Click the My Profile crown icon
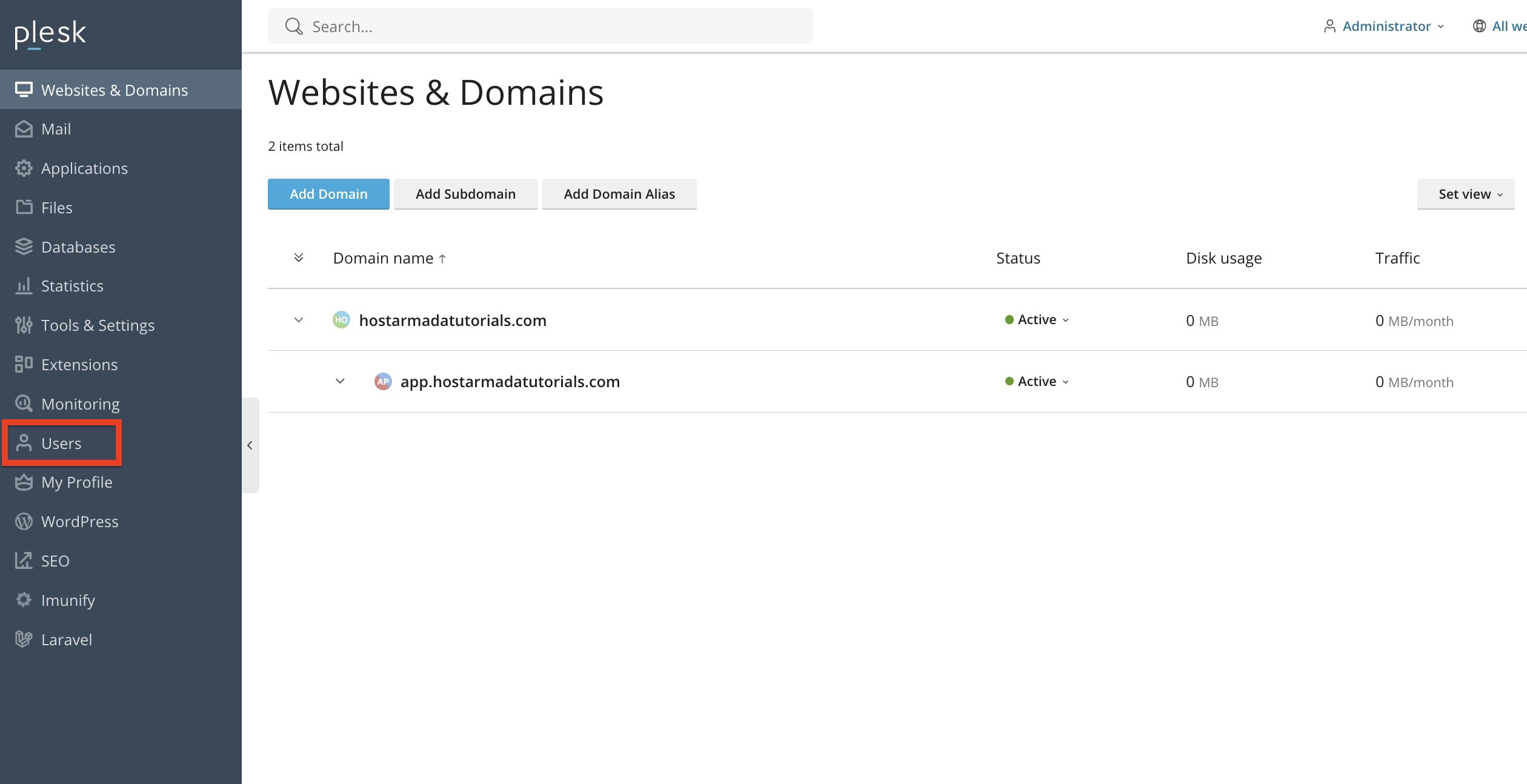Image resolution: width=1527 pixels, height=784 pixels. (24, 482)
